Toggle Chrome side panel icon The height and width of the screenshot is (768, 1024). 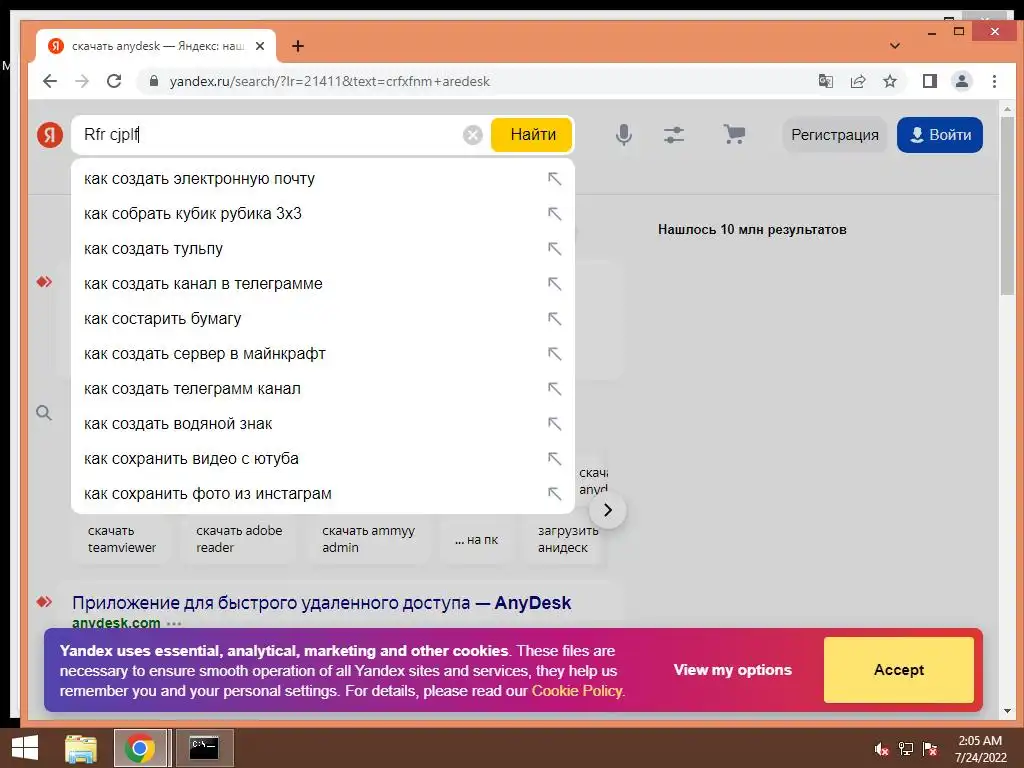click(930, 81)
